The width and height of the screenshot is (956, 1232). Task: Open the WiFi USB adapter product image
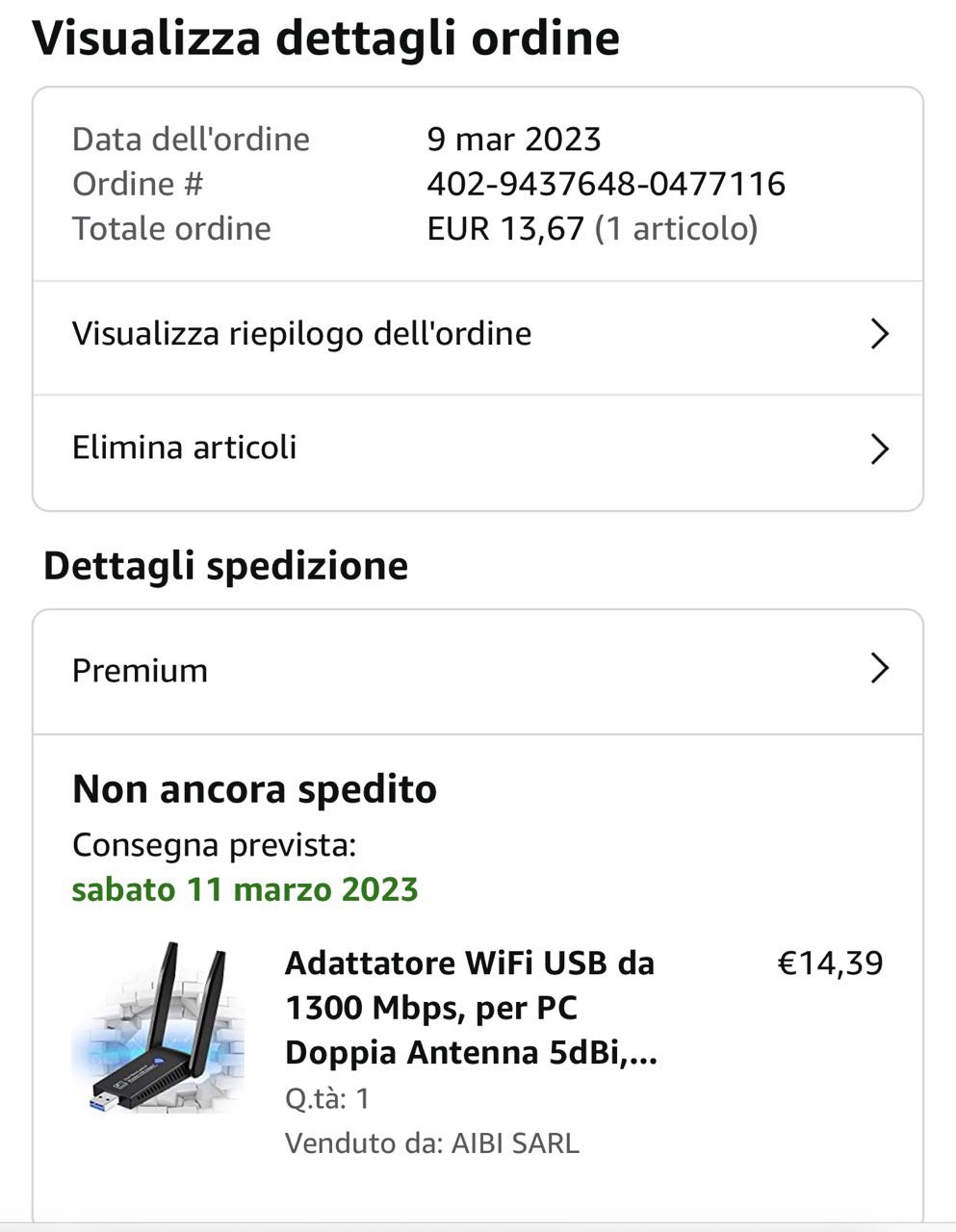click(x=158, y=1028)
